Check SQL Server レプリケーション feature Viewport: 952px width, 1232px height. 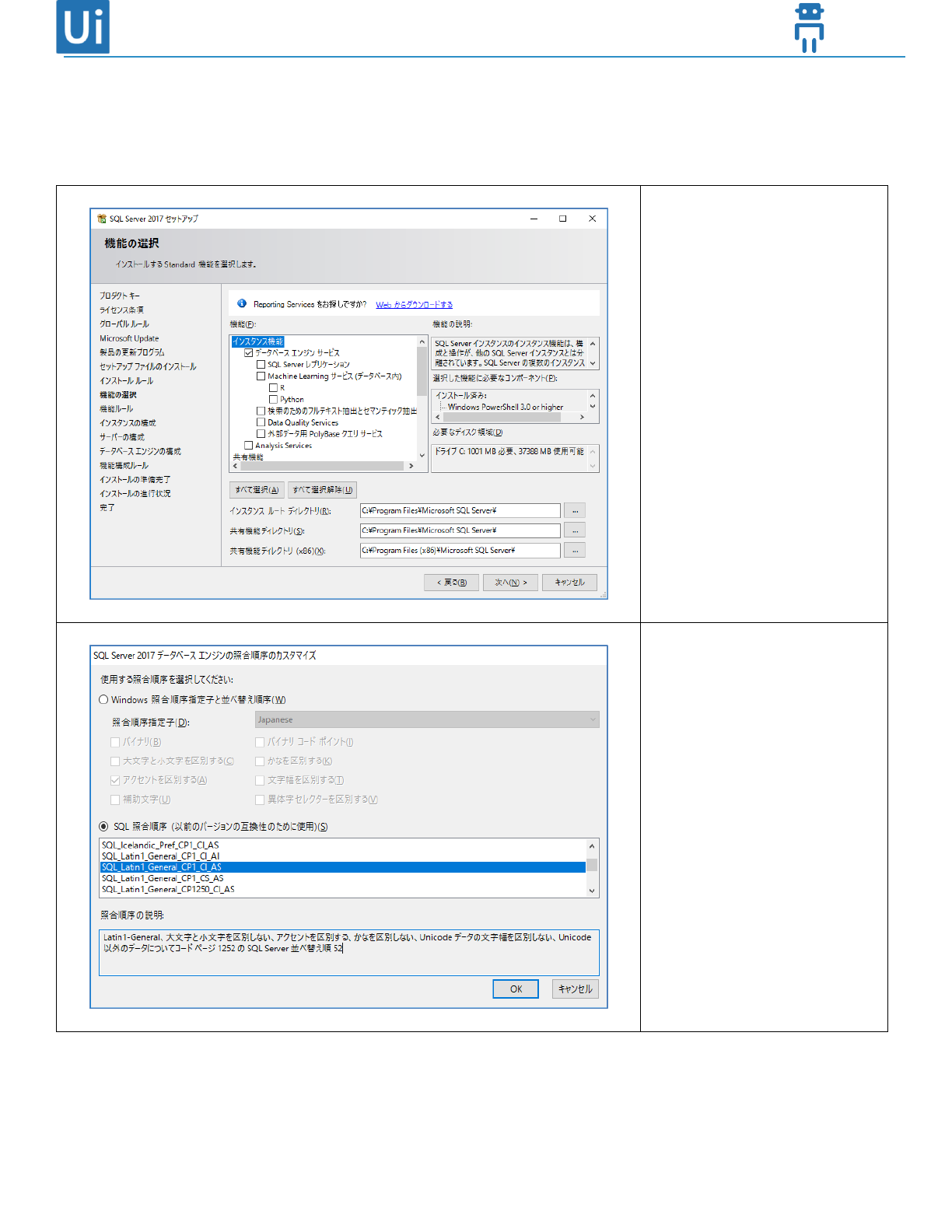(x=261, y=364)
